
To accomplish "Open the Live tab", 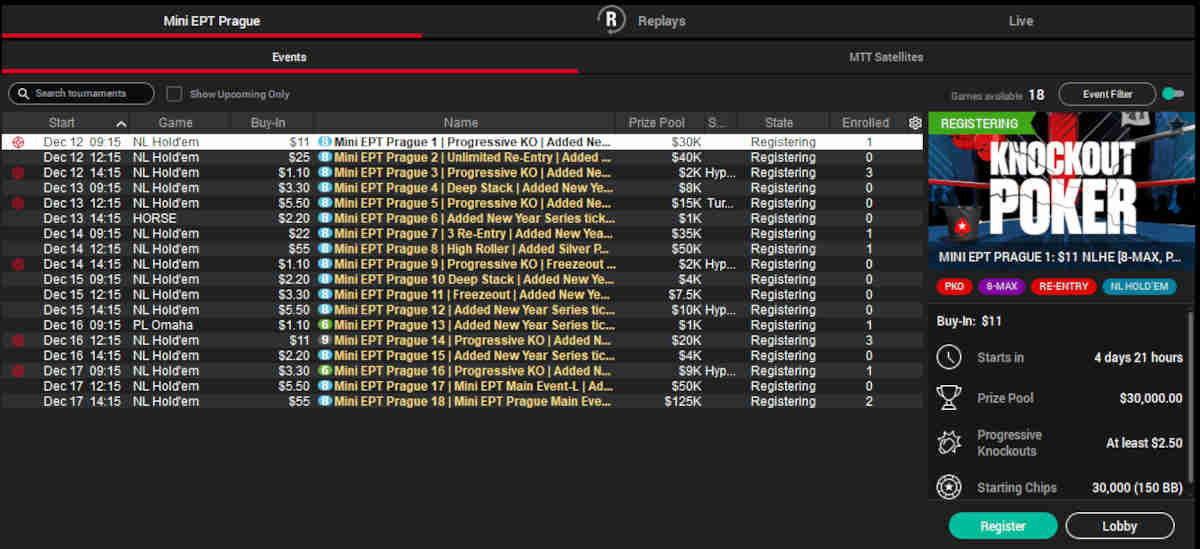I will pos(1020,21).
